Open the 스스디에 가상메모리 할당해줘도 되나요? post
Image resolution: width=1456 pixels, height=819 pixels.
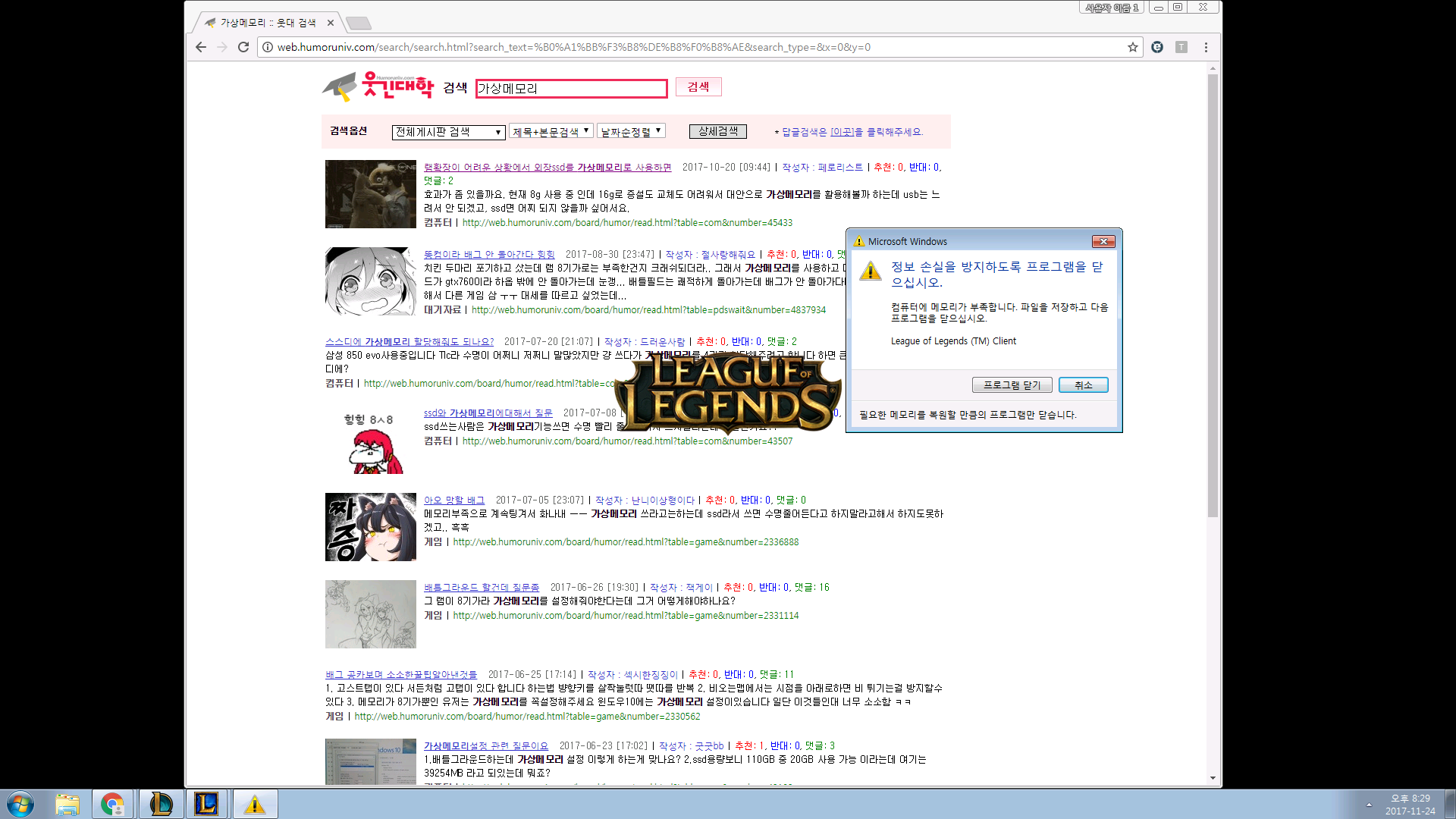(409, 342)
